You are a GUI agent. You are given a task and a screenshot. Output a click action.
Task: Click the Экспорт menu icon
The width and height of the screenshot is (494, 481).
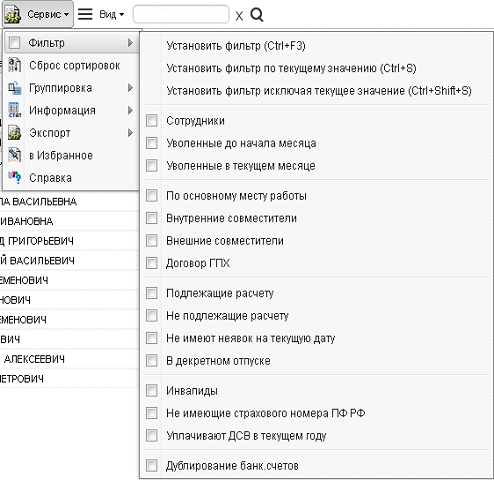coord(15,133)
